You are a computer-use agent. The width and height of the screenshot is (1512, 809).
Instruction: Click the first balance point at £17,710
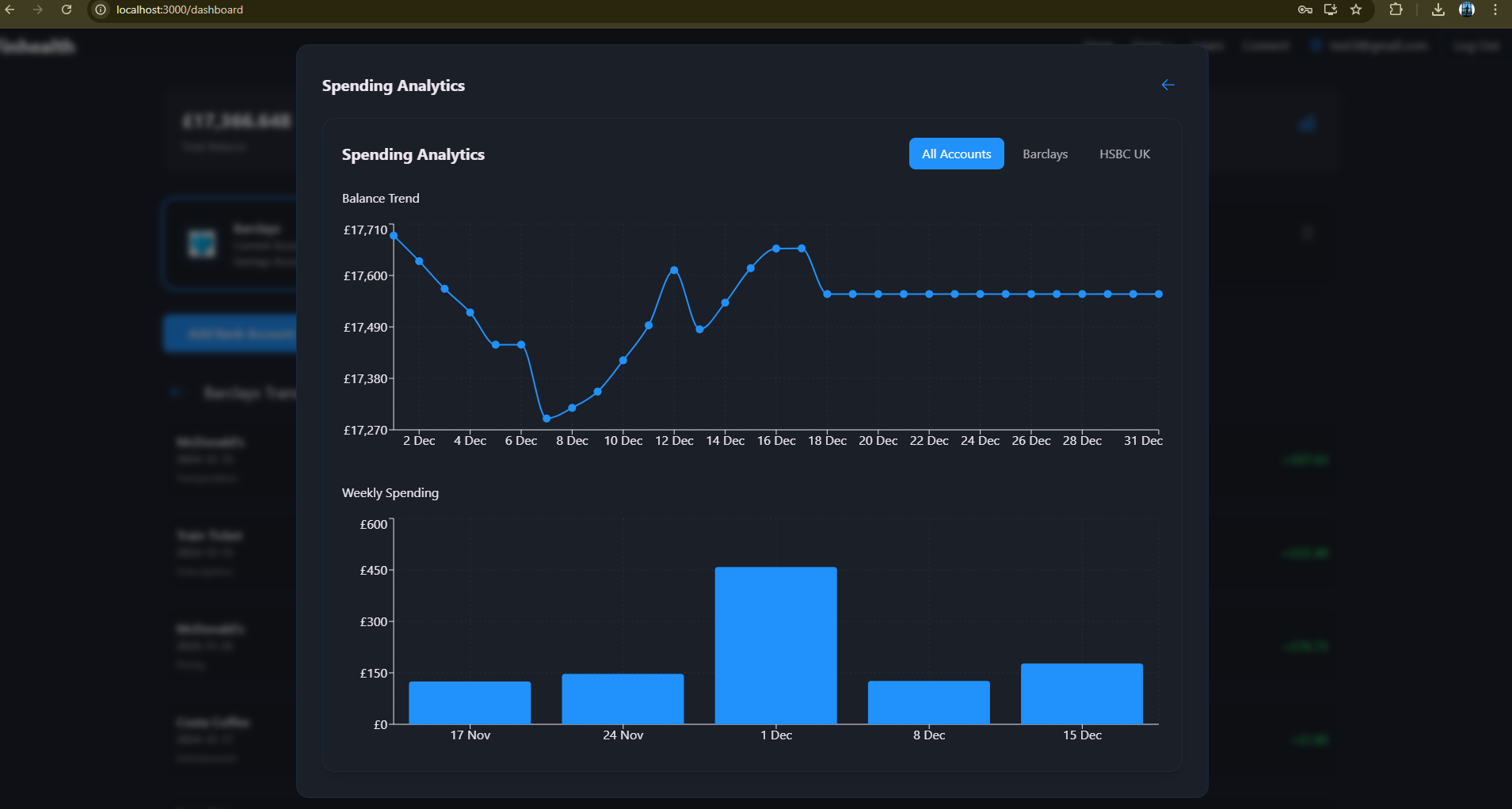click(x=394, y=235)
